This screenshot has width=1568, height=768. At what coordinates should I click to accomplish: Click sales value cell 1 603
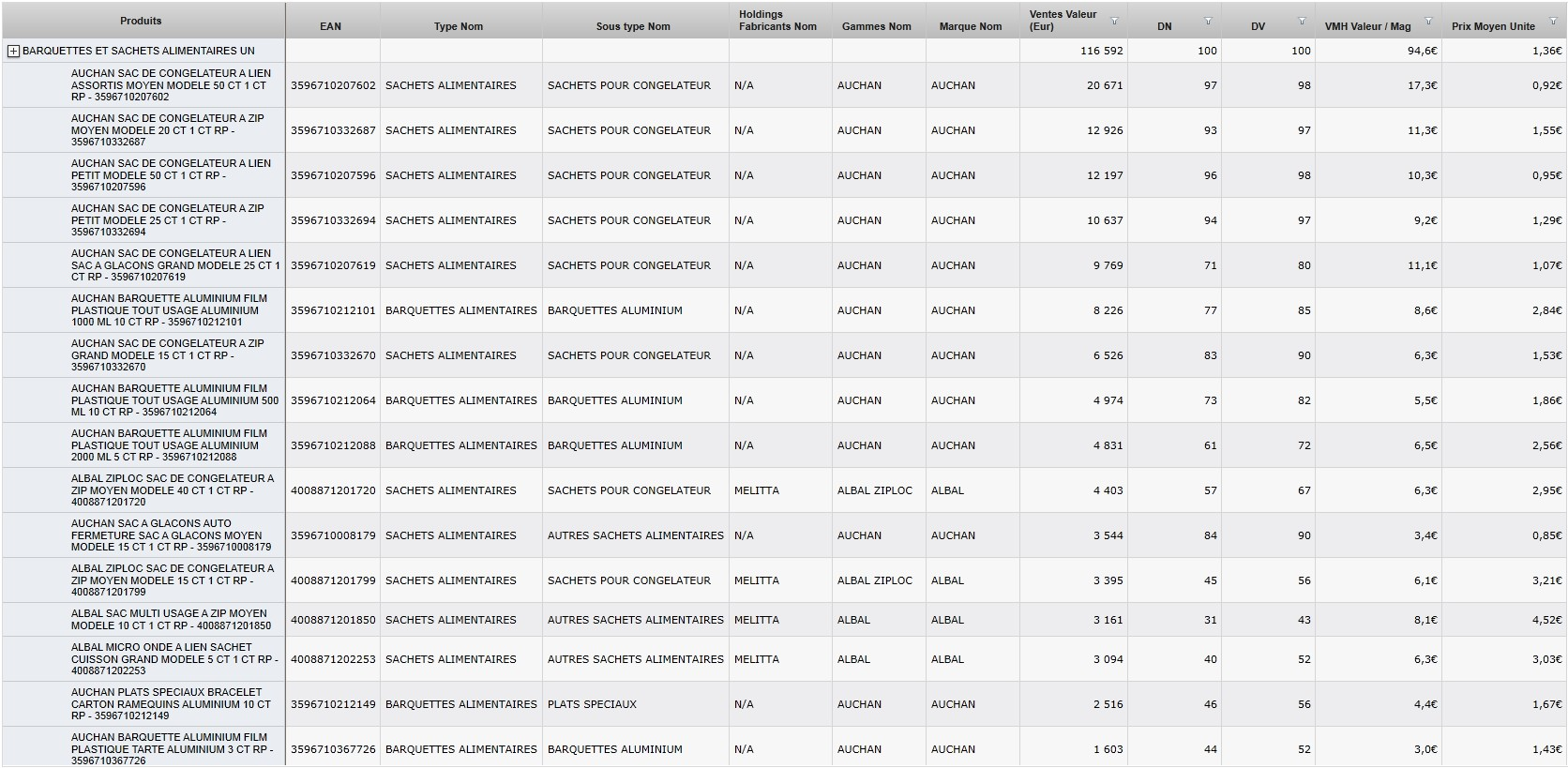tap(1108, 749)
